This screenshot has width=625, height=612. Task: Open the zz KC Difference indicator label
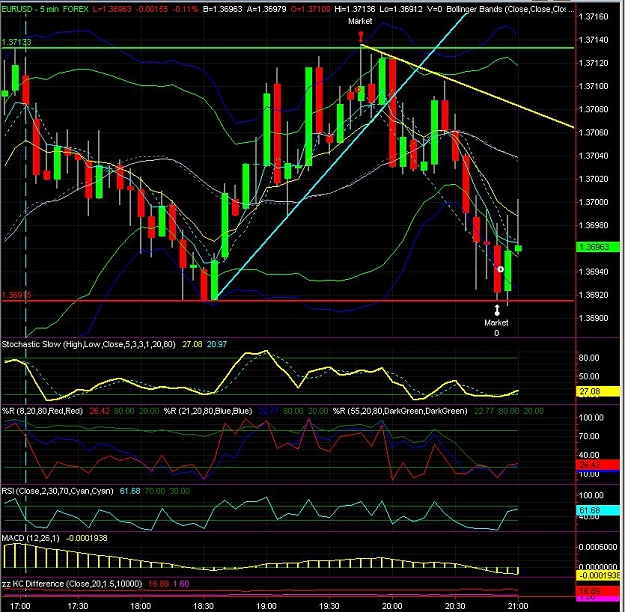[72, 584]
